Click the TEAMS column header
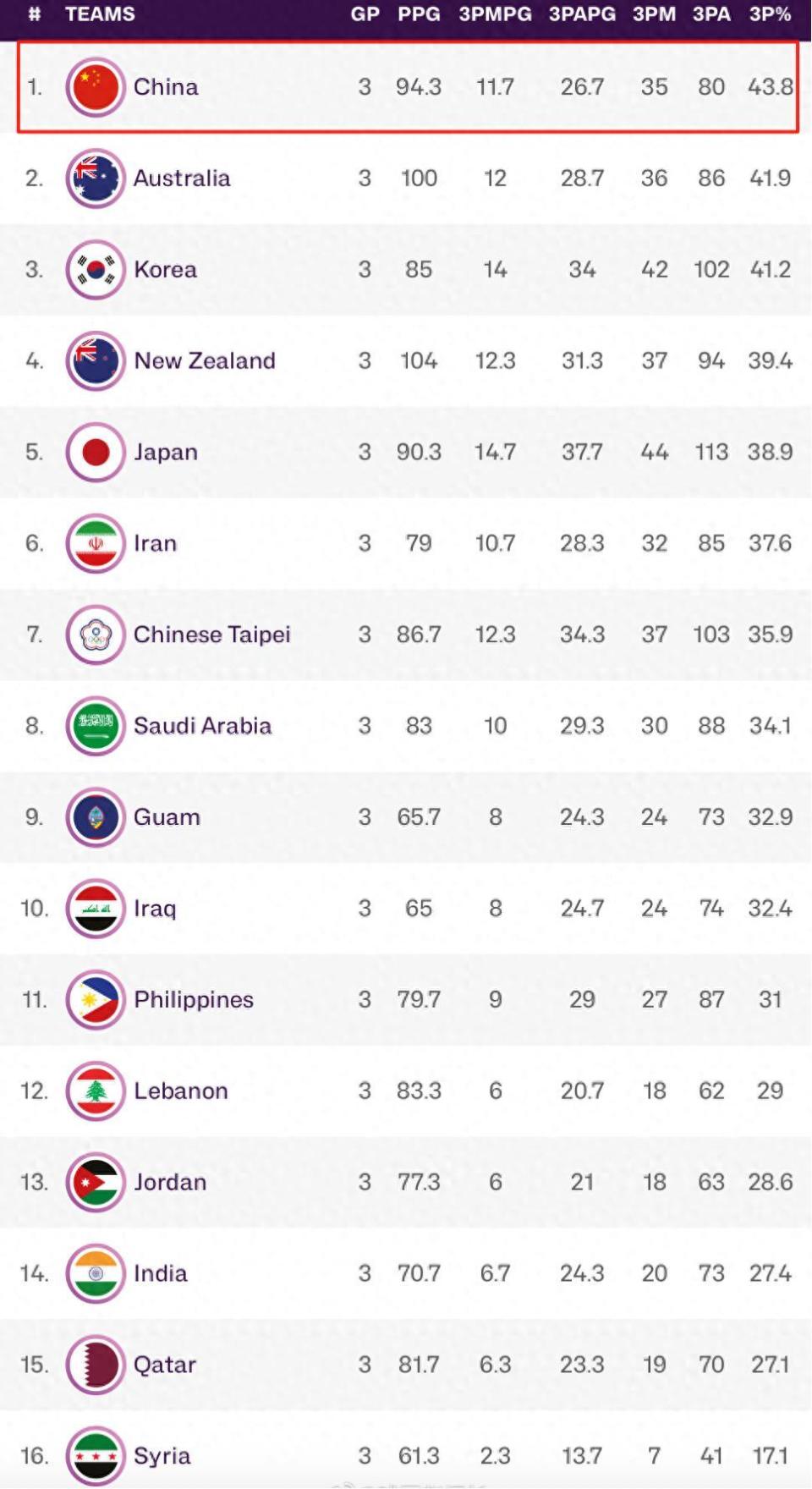Image resolution: width=812 pixels, height=1489 pixels. (x=100, y=14)
